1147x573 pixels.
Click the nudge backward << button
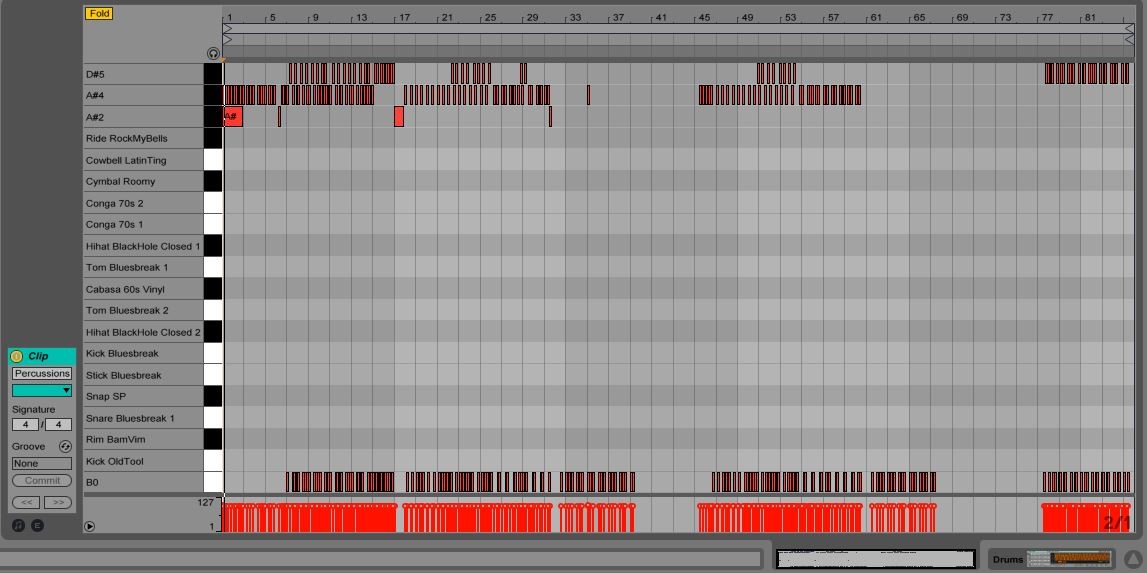point(26,502)
